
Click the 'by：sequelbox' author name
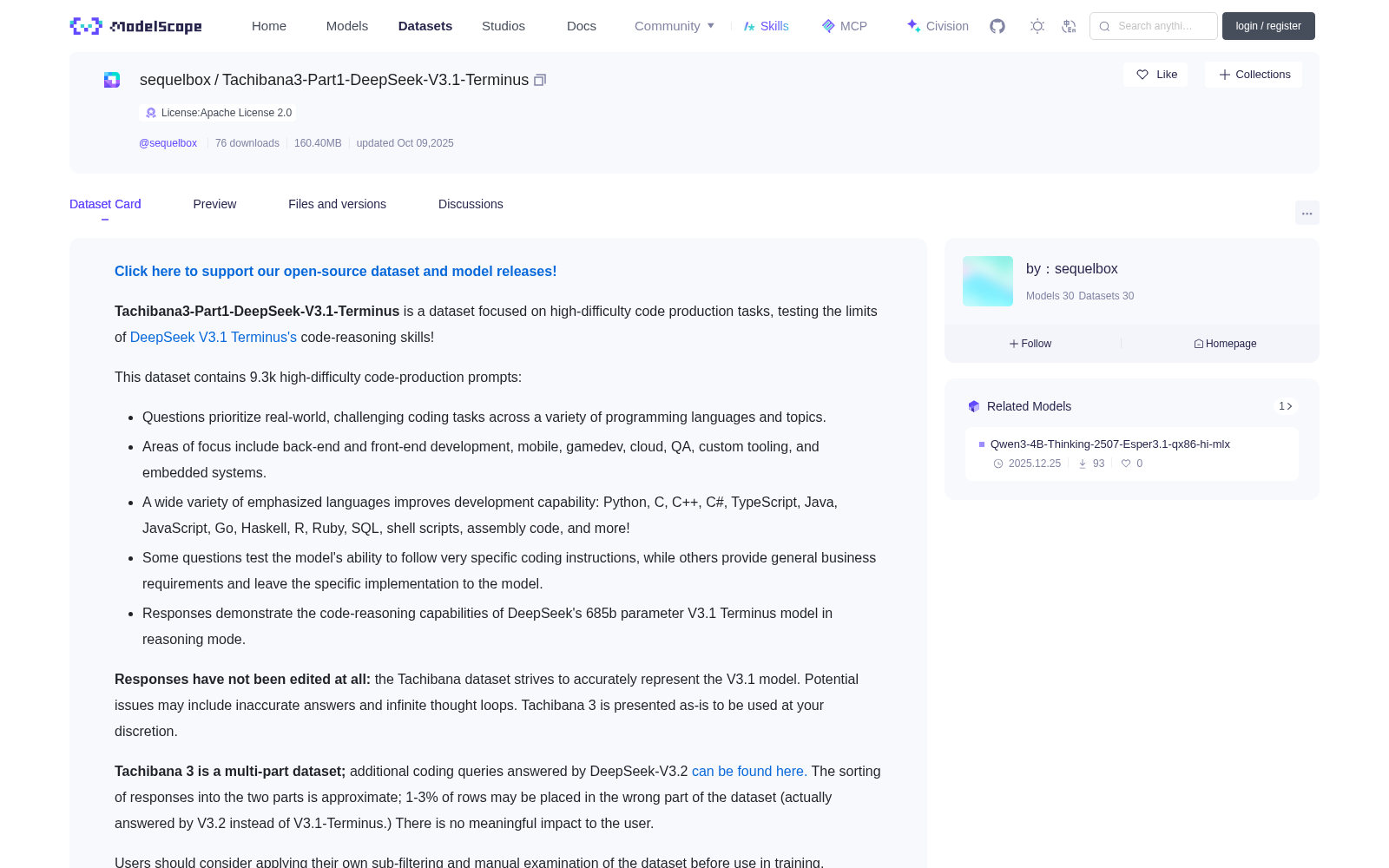[1072, 269]
